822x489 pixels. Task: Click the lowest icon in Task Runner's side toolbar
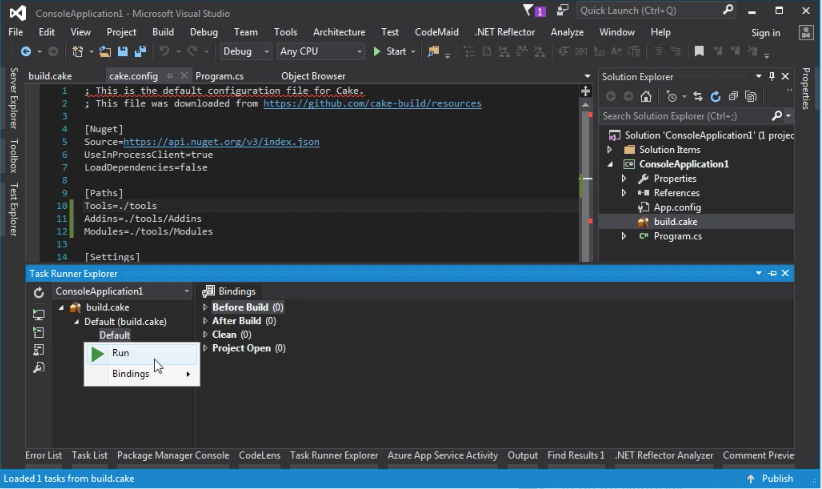click(x=39, y=367)
